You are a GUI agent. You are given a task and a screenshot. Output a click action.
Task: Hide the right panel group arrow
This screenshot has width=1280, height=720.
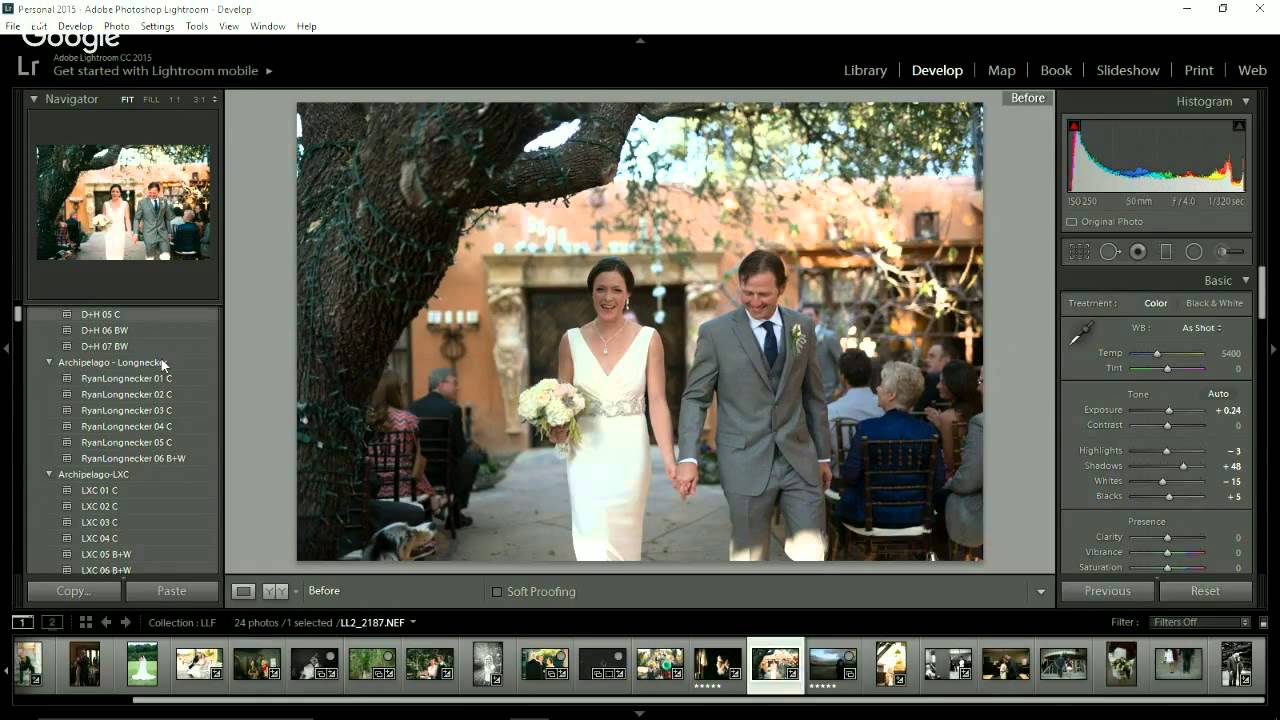pyautogui.click(x=1273, y=349)
